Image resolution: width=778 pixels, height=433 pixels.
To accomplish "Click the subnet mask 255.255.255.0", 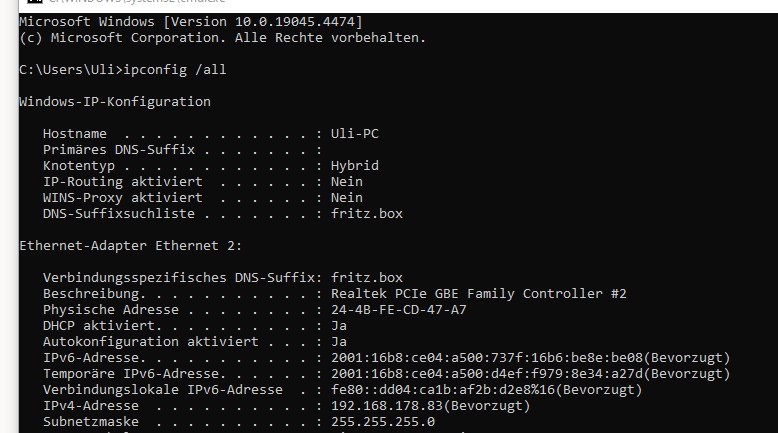I will (x=383, y=422).
